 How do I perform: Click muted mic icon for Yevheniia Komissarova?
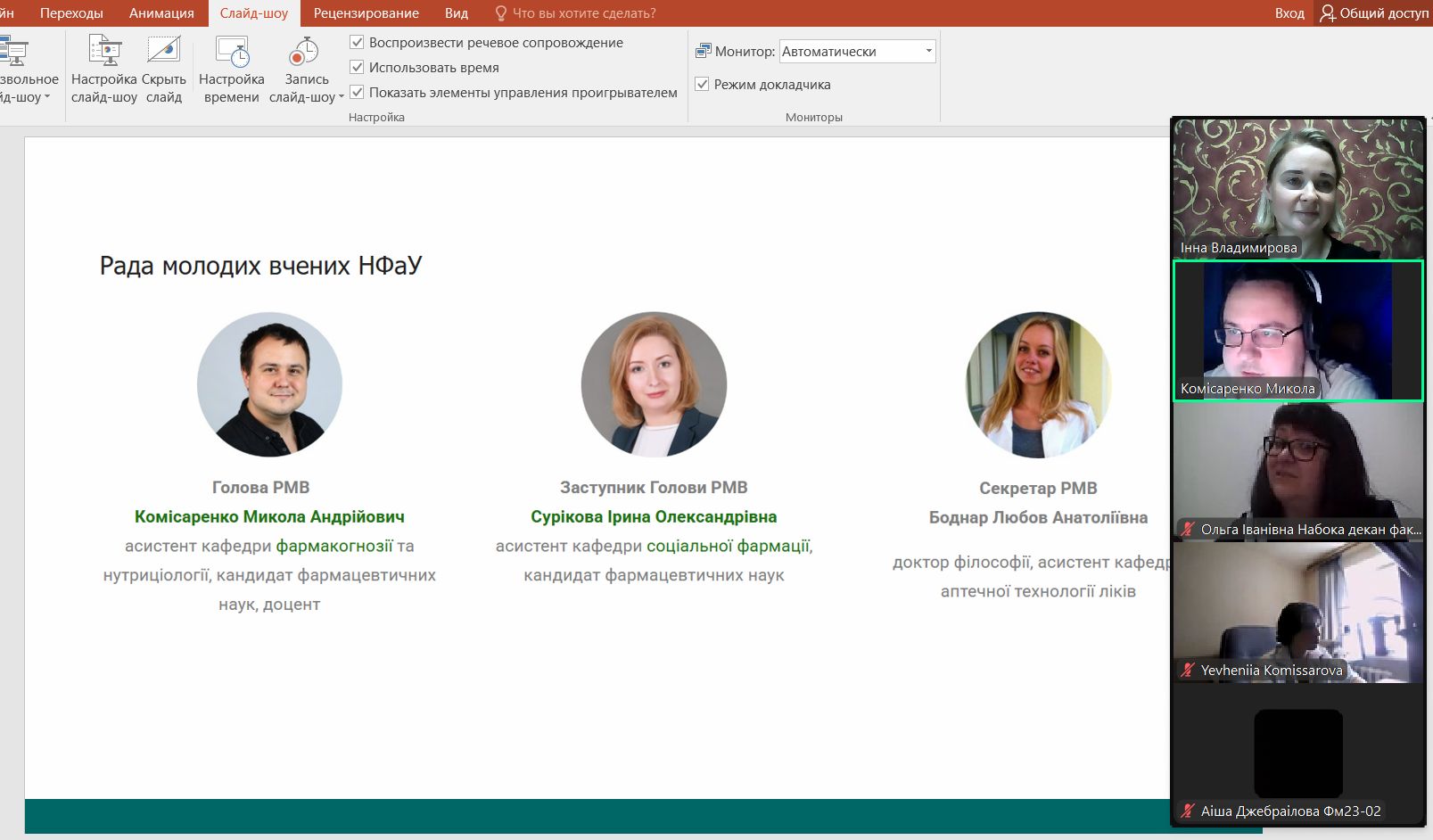pyautogui.click(x=1187, y=670)
